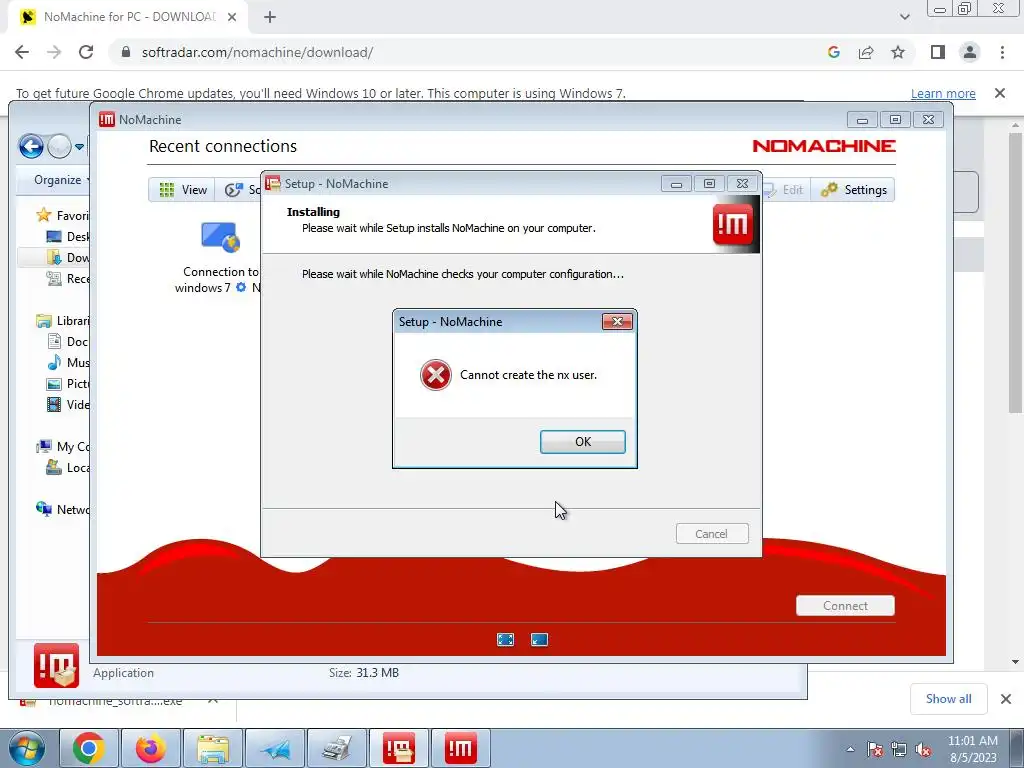Click the Chrome page vertical scrollbar
Viewport: 1024px width, 768px height.
(1015, 272)
